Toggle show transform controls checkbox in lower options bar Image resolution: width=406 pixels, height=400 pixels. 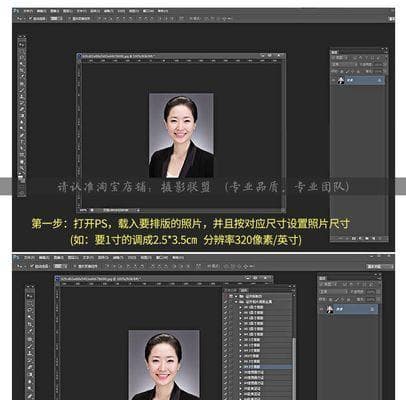(x=75, y=266)
